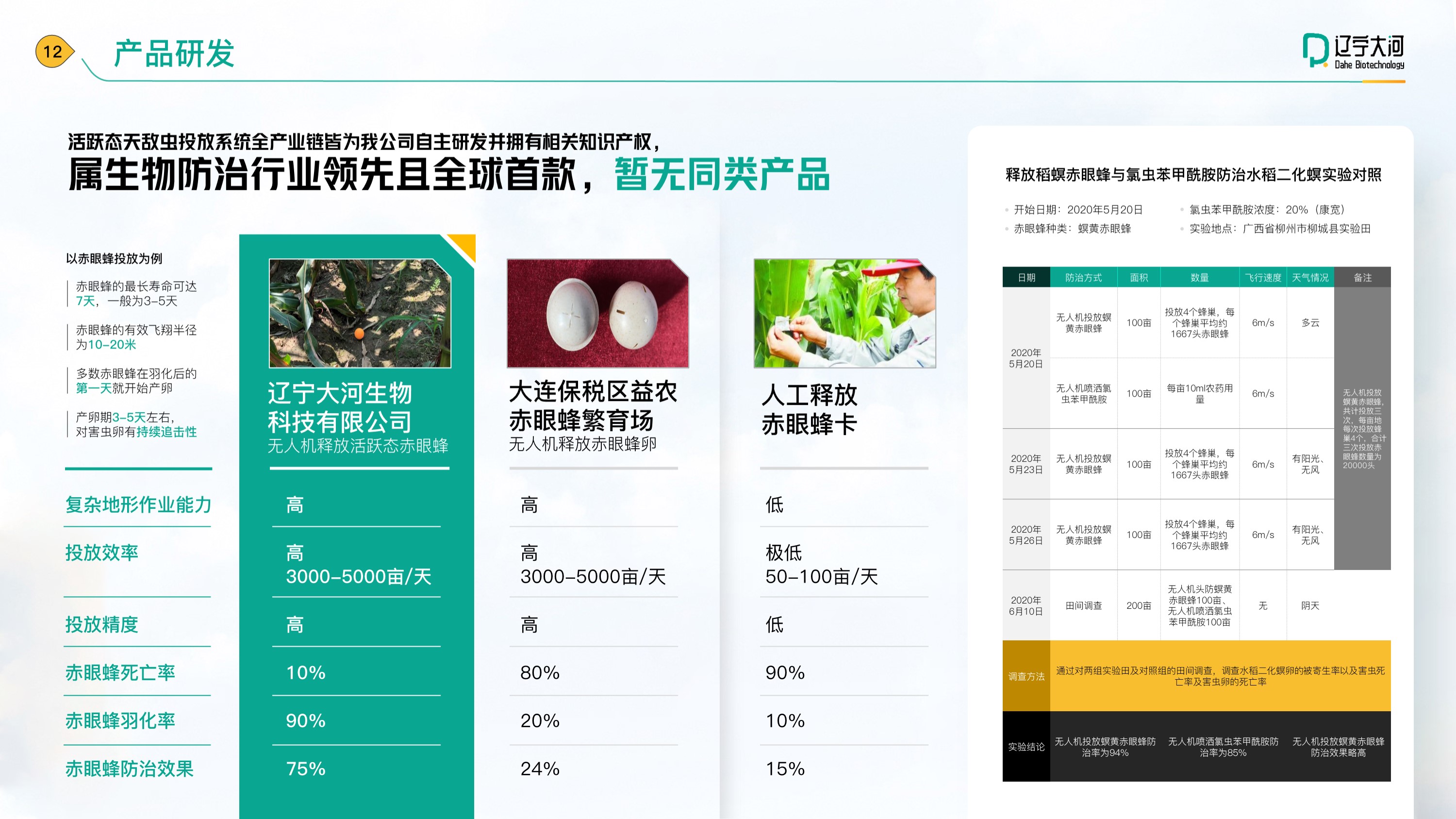The image size is (1456, 819).
Task: Click the 10% death rate in the green column
Action: coord(306,672)
